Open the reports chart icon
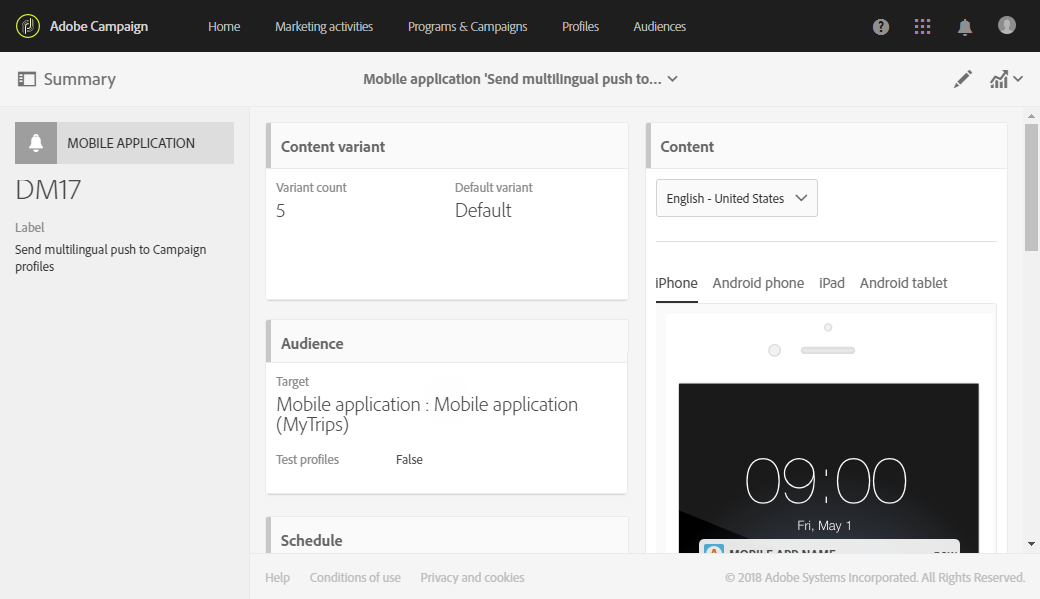 click(999, 79)
